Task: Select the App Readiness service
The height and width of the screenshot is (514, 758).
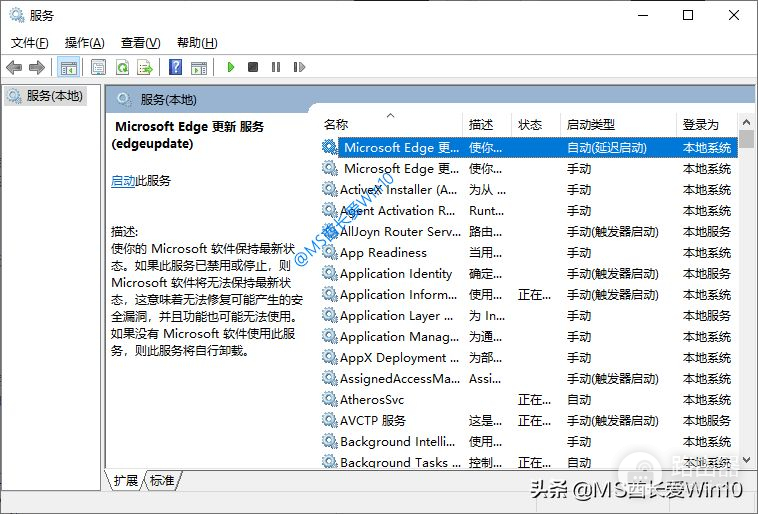Action: pyautogui.click(x=529, y=252)
